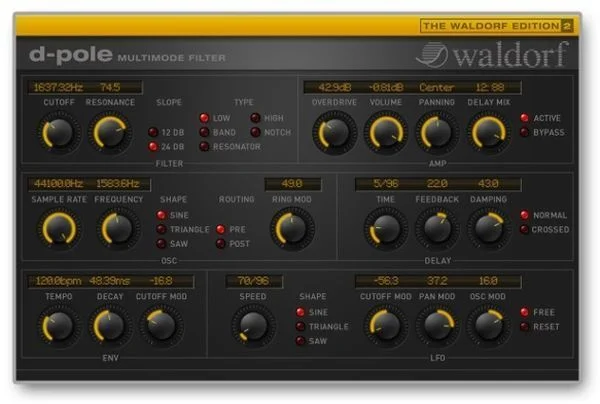Select the LFO Saw shape
The width and height of the screenshot is (600, 404).
click(x=301, y=340)
